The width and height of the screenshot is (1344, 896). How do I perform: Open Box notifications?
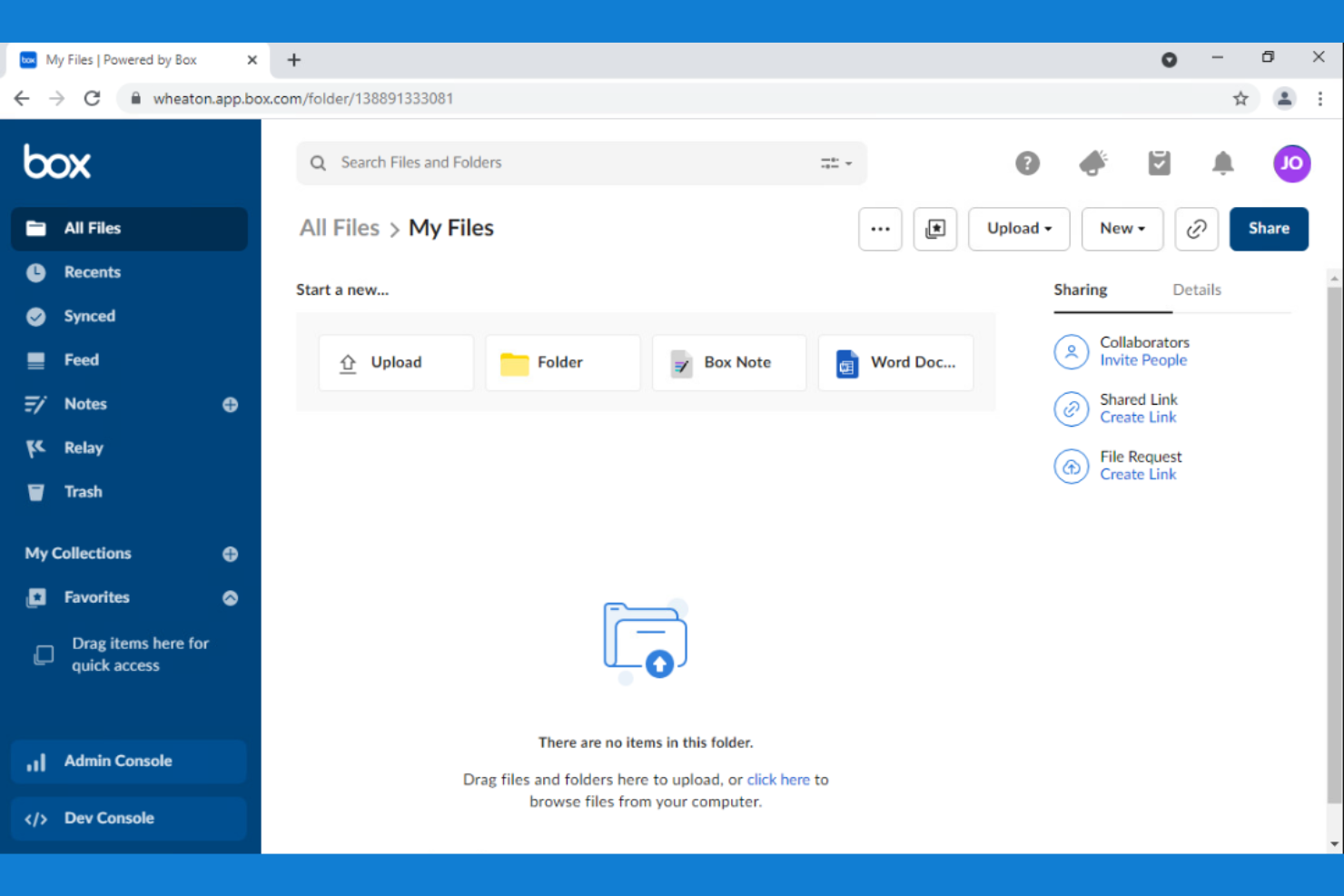pos(1222,162)
